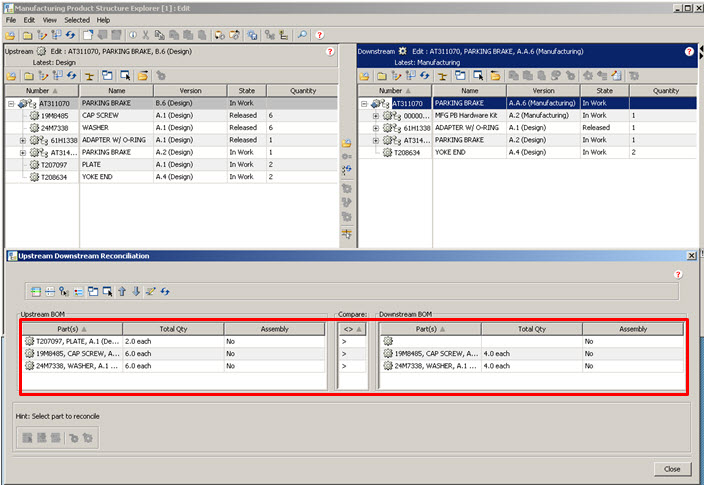Click the Upstream BOM Assembly column header
This screenshot has height=485, width=704.
pos(274,329)
